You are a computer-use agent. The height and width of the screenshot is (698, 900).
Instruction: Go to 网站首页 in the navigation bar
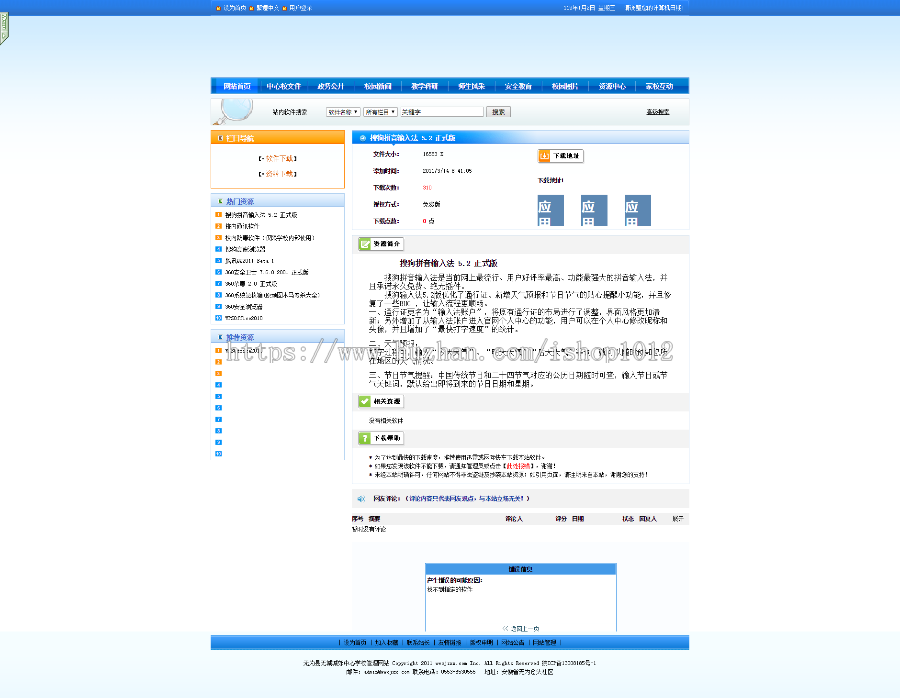(237, 86)
